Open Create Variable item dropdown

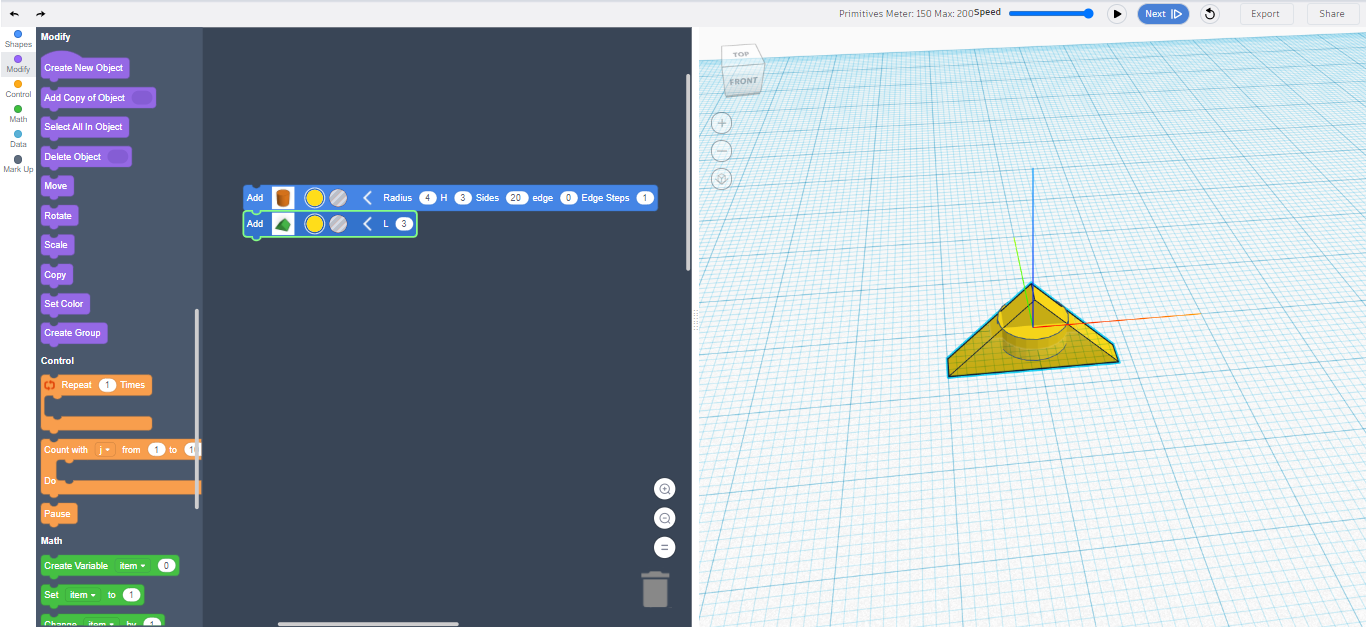pyautogui.click(x=132, y=566)
